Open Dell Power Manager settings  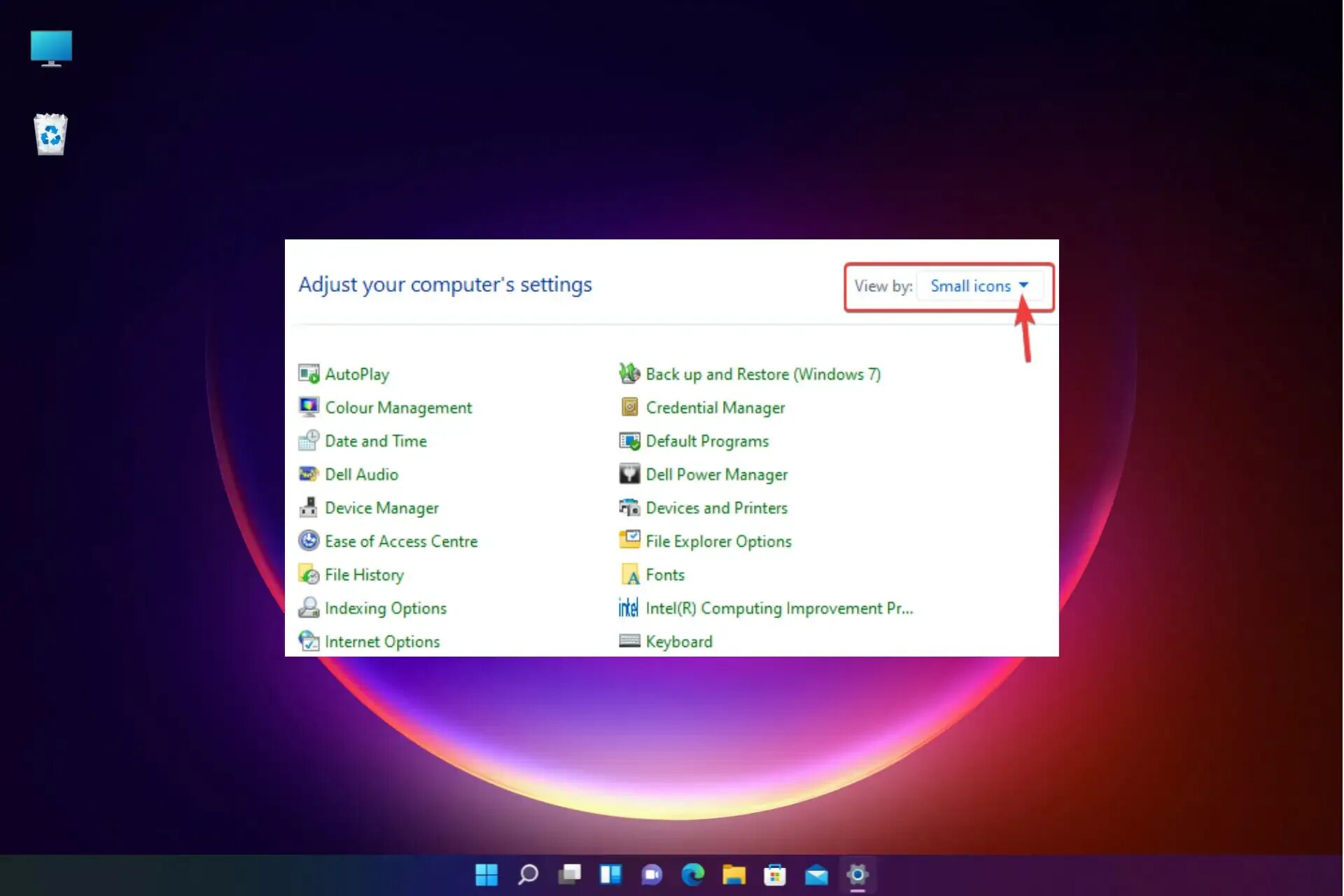(716, 474)
